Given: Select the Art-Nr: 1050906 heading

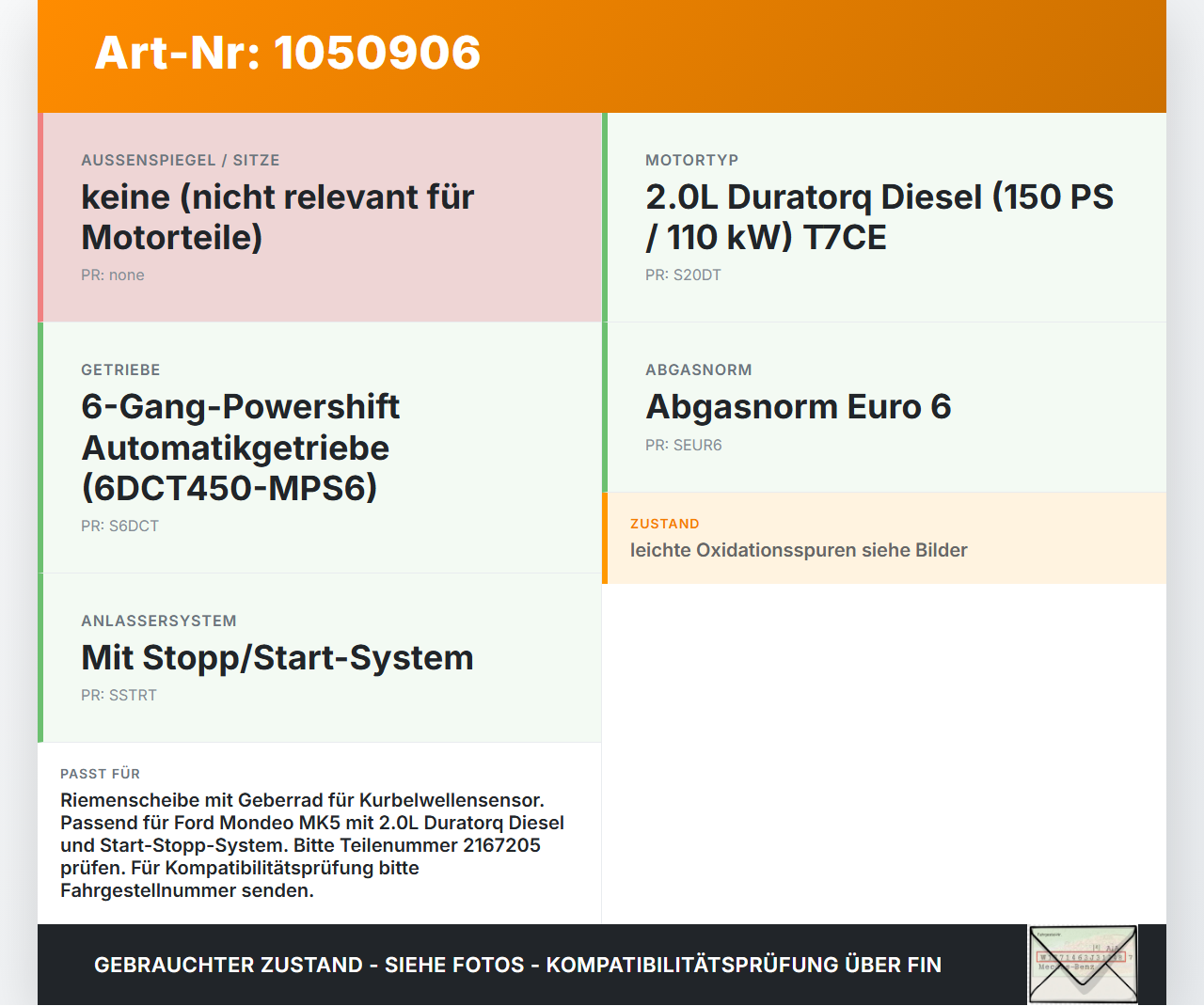Looking at the screenshot, I should (x=288, y=53).
